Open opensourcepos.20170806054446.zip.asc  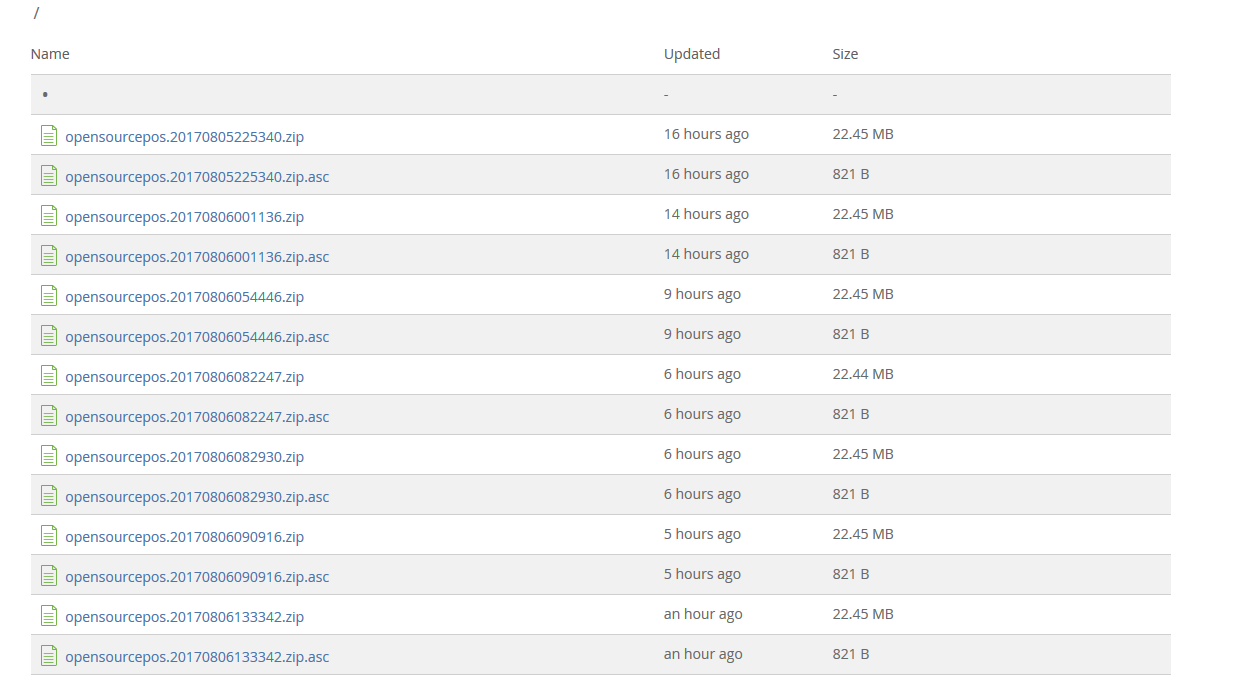click(x=197, y=336)
